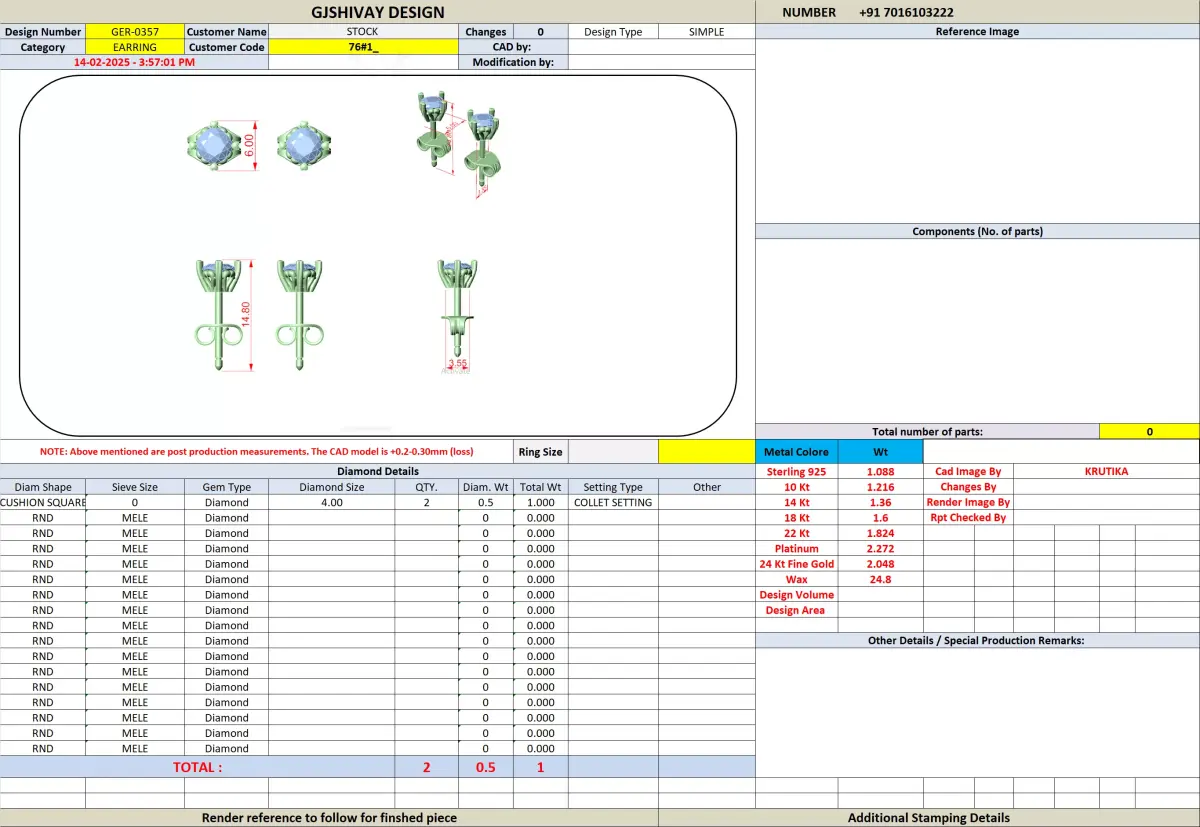Select the 22 Kt weight 1.824
The image size is (1200, 827).
pyautogui.click(x=880, y=533)
